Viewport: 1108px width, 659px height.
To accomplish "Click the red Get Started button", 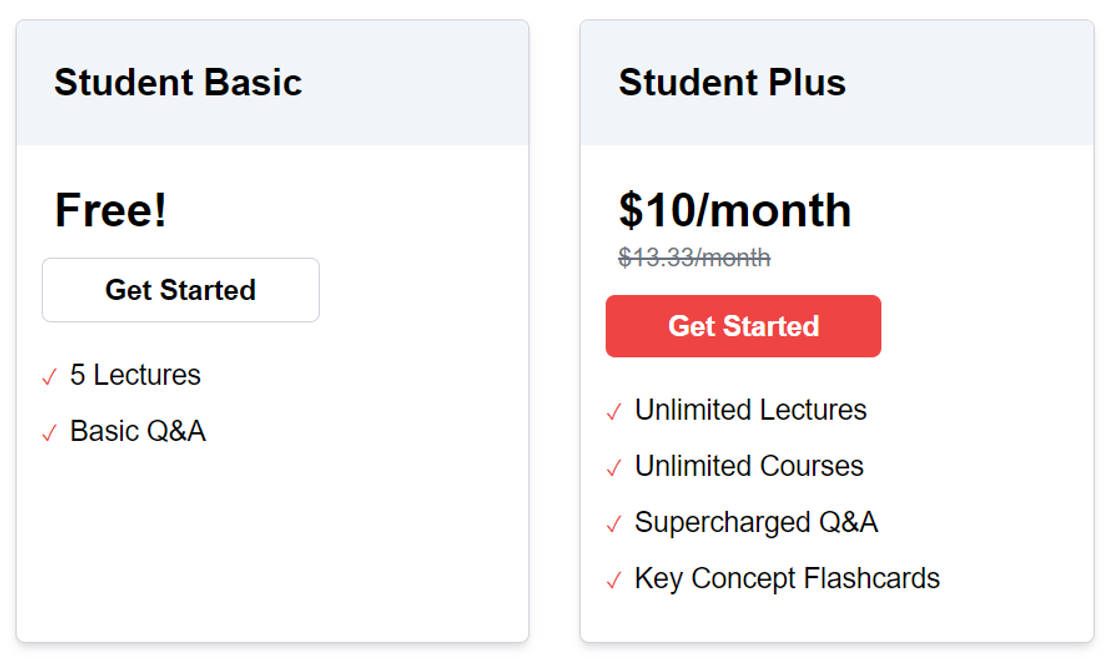I will click(x=743, y=326).
